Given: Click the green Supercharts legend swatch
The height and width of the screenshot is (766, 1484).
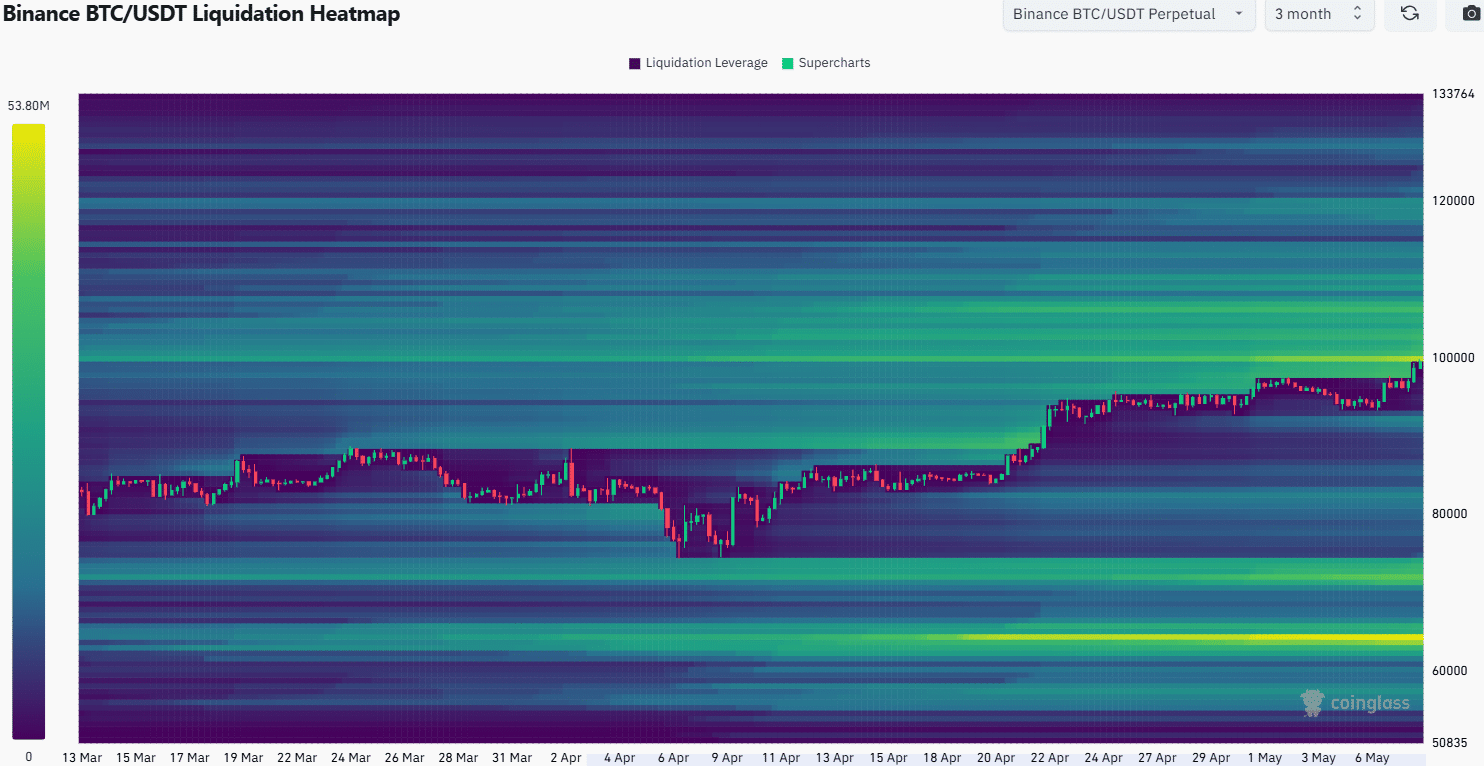Looking at the screenshot, I should 787,63.
